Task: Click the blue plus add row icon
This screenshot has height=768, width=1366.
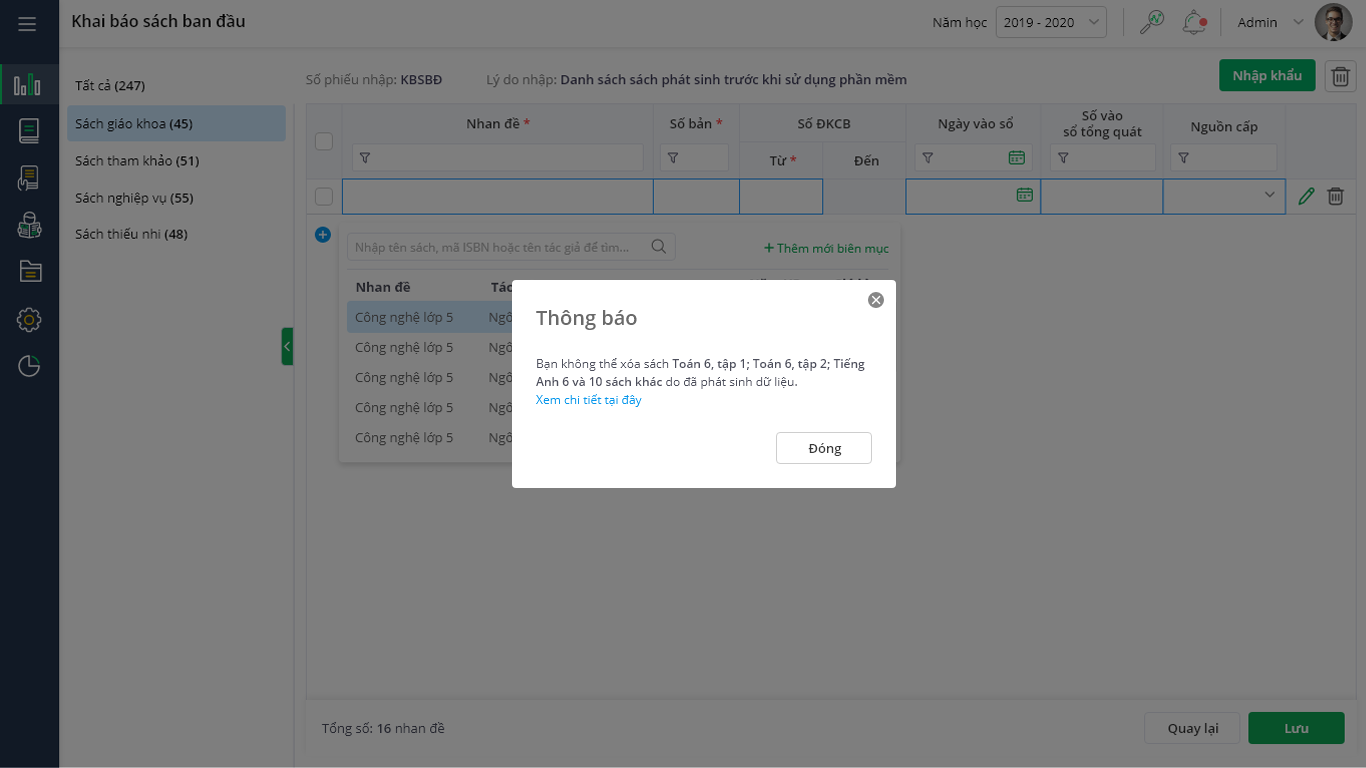Action: [x=323, y=235]
